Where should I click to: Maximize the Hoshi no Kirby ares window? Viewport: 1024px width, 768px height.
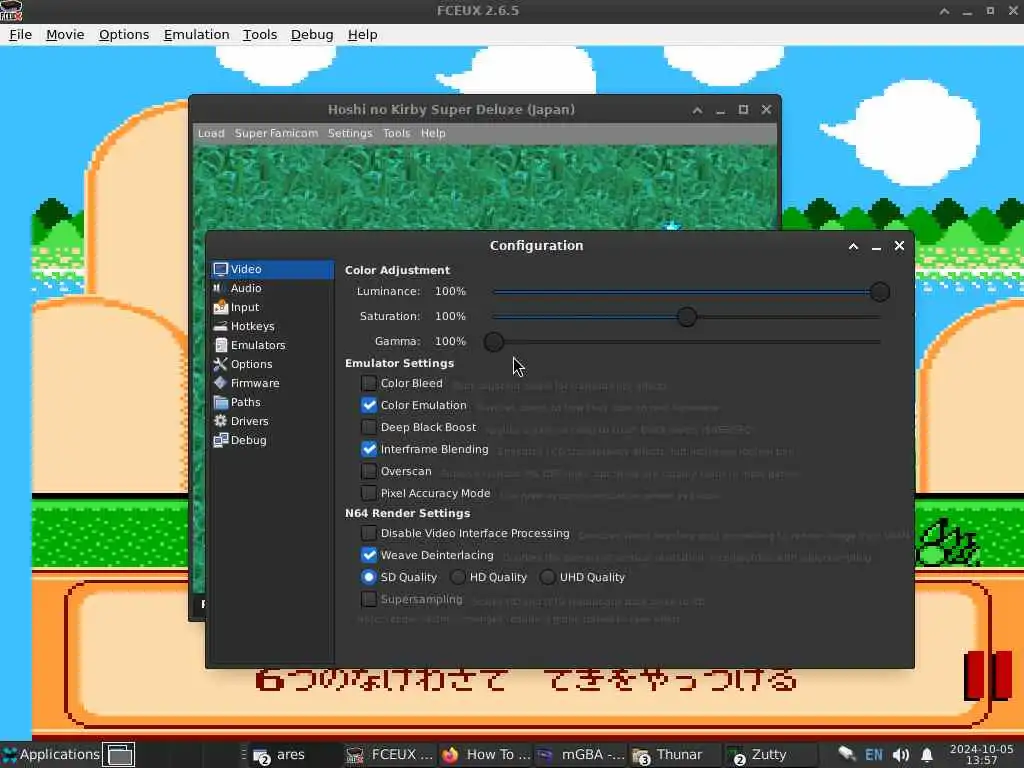(743, 110)
